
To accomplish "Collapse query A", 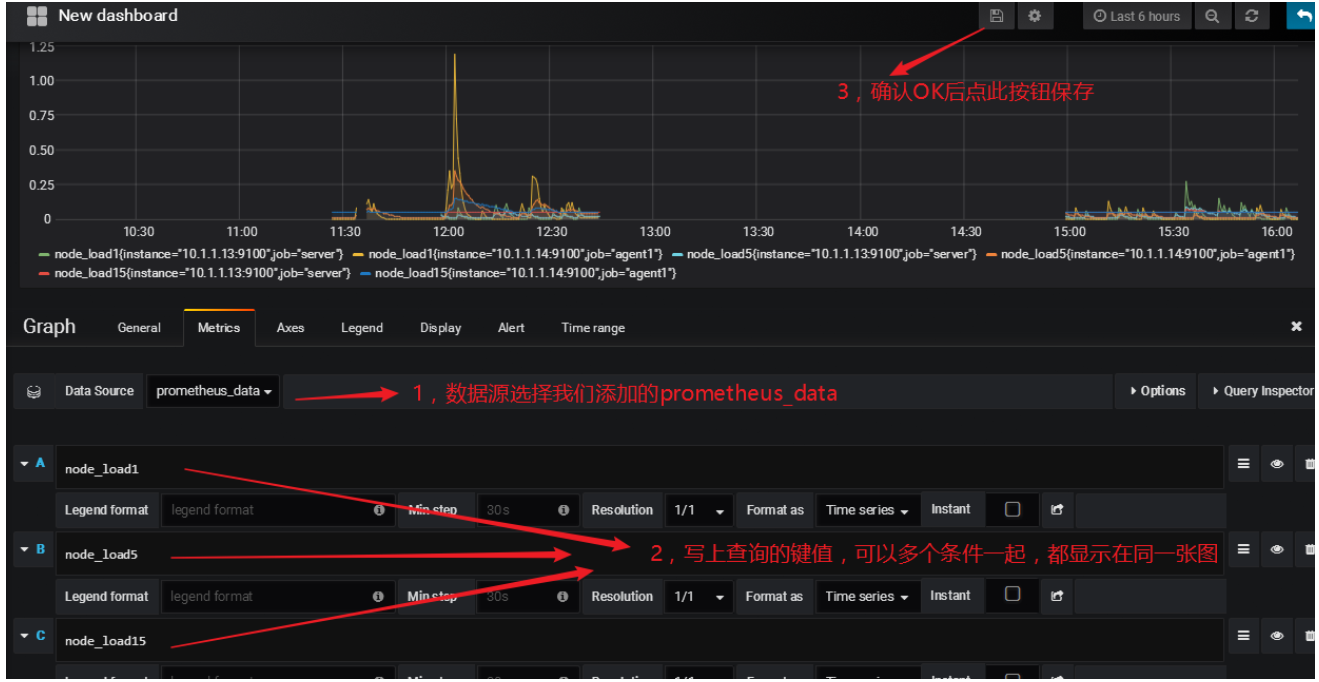I will (x=24, y=463).
